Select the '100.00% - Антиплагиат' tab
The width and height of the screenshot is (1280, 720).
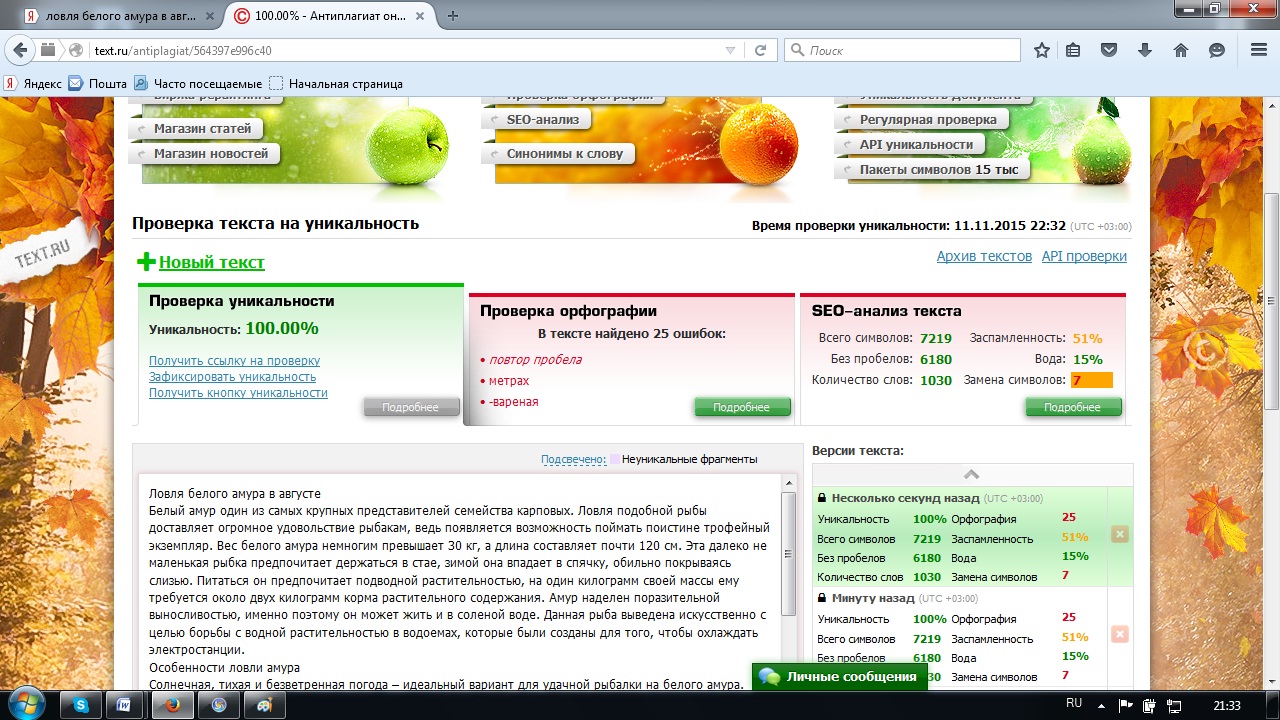(332, 16)
